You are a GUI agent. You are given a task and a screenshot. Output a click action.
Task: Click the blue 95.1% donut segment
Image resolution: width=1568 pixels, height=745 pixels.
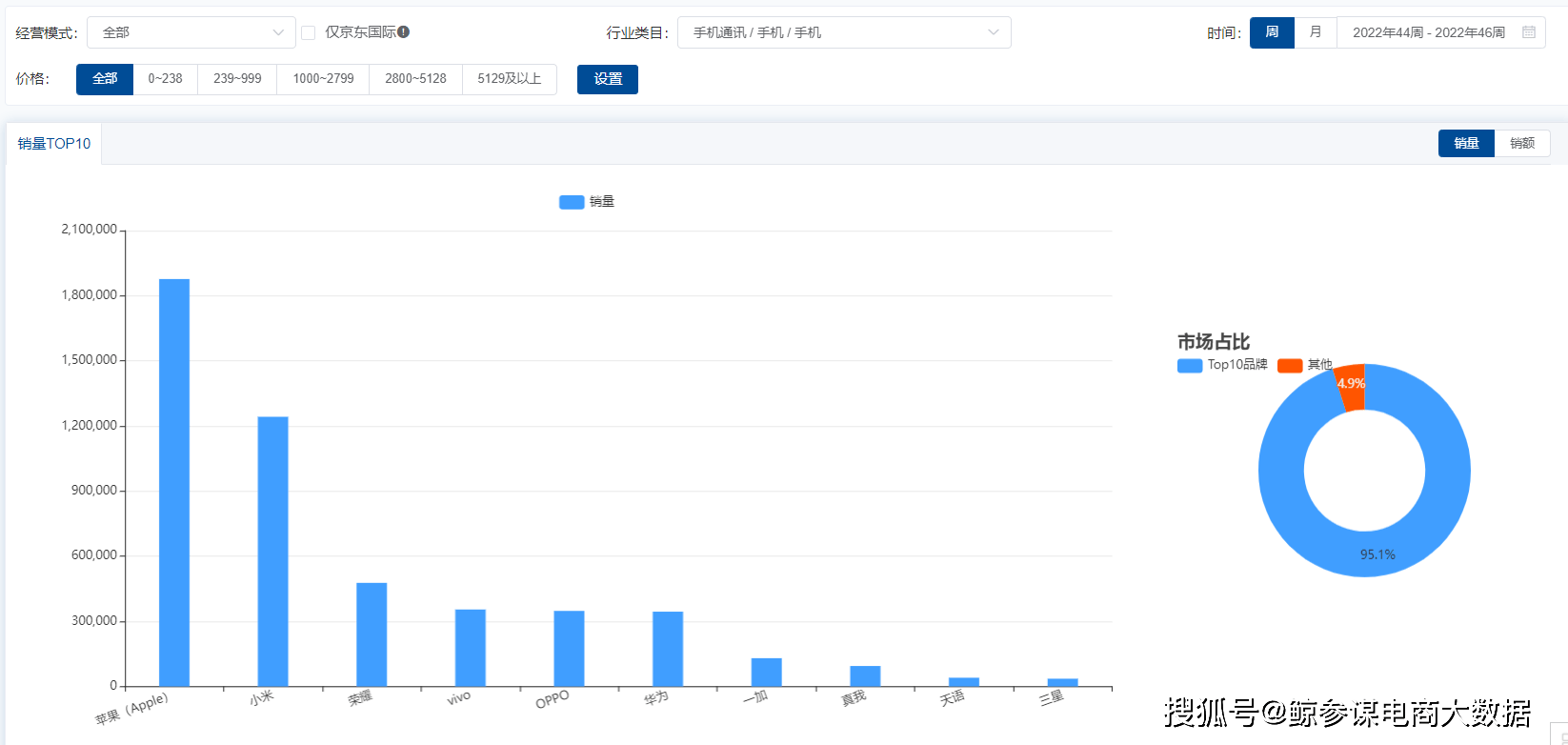point(1377,554)
